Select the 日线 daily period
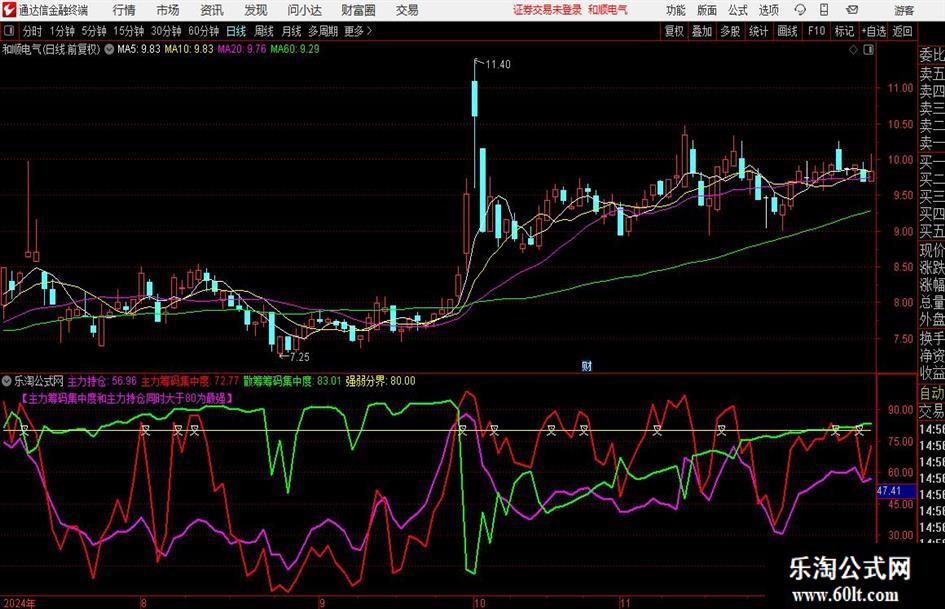Screen dimensions: 945x609 [236, 31]
